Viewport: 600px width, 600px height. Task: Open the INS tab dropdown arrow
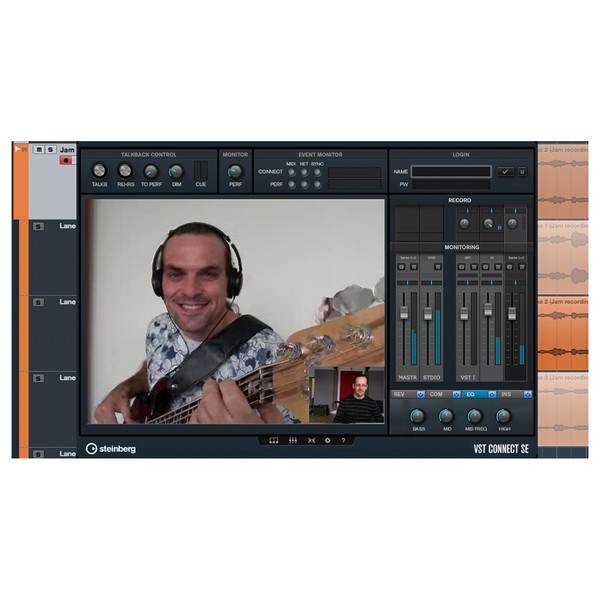(528, 394)
